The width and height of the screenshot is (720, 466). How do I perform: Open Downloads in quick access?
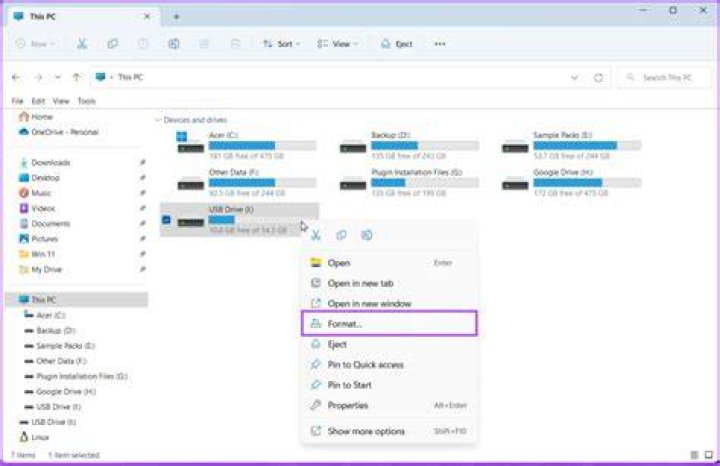[x=45, y=163]
